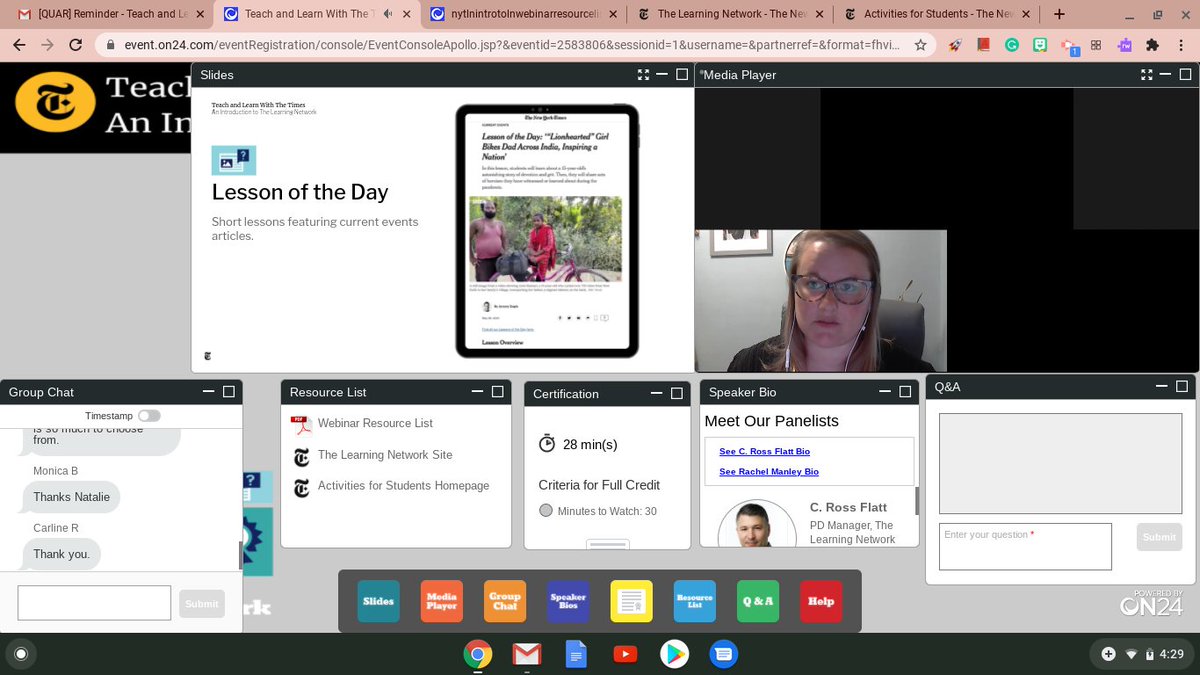Click the close X on the active tab

[408, 14]
